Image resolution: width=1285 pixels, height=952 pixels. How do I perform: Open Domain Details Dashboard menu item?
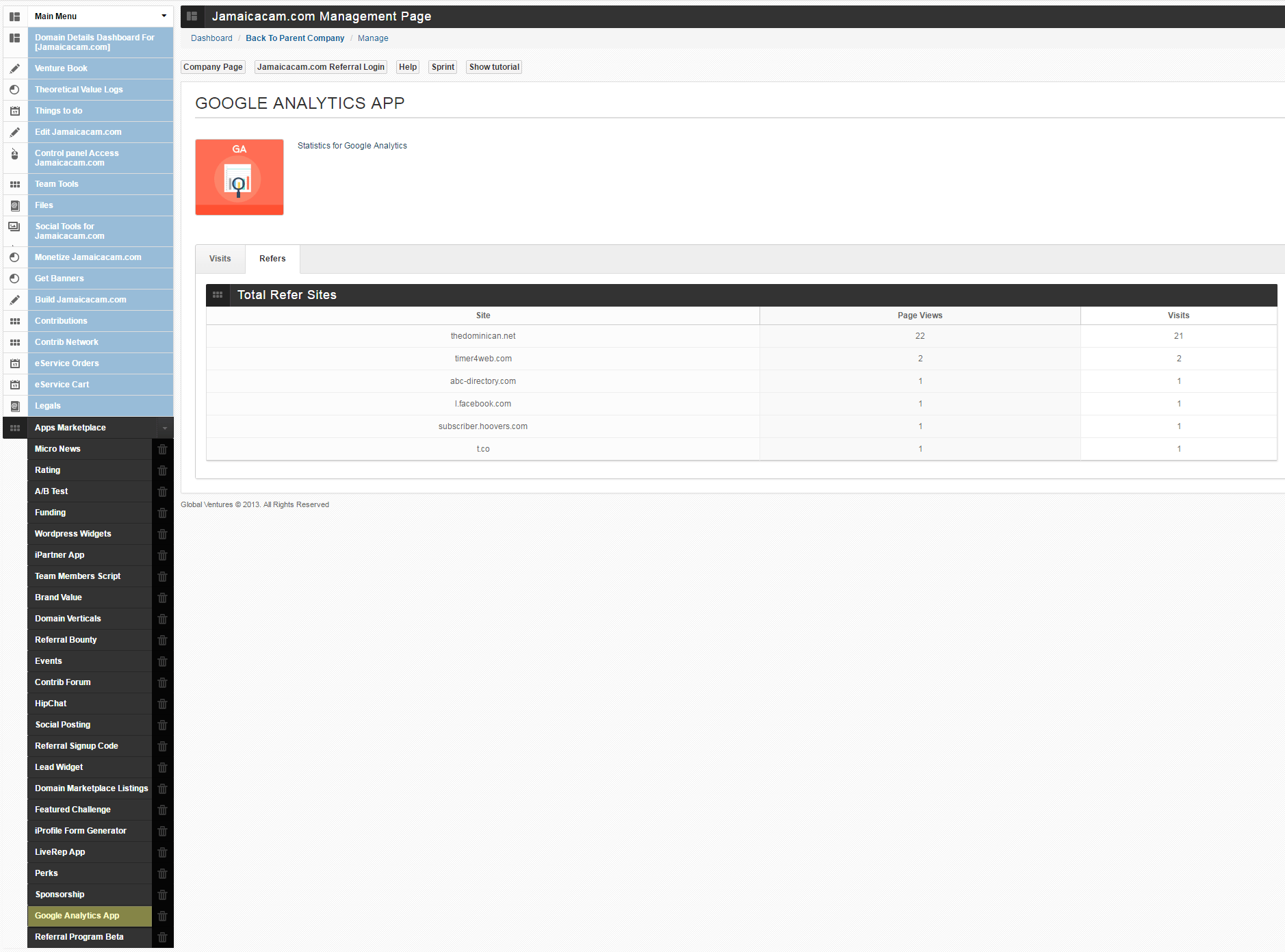[100, 42]
